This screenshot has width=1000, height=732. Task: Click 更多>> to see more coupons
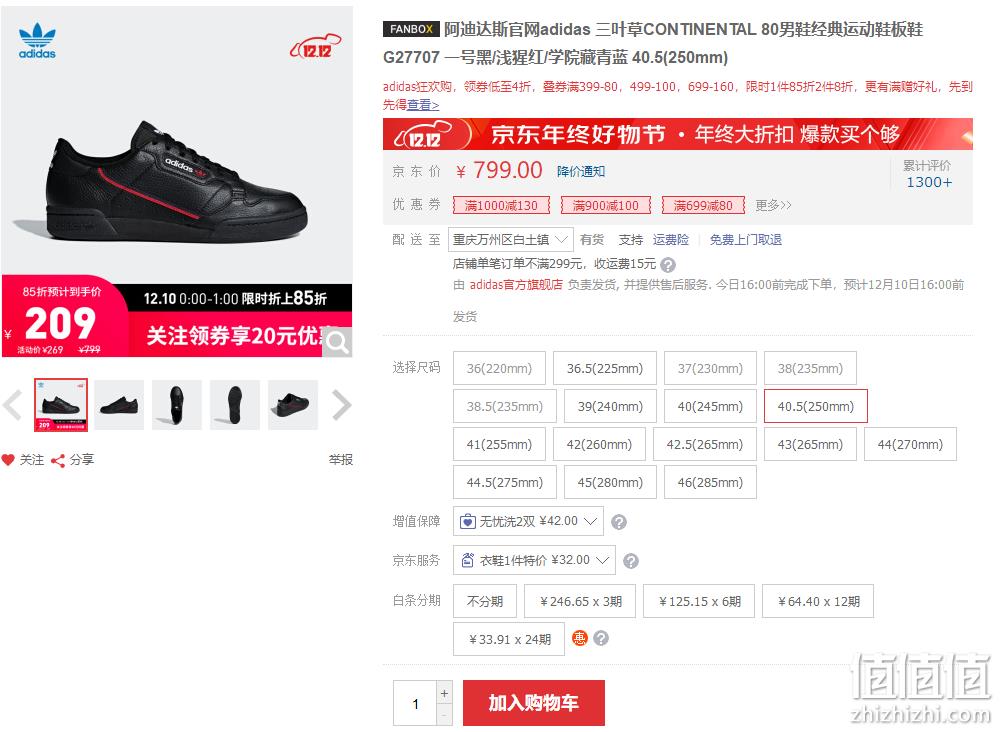(x=773, y=205)
